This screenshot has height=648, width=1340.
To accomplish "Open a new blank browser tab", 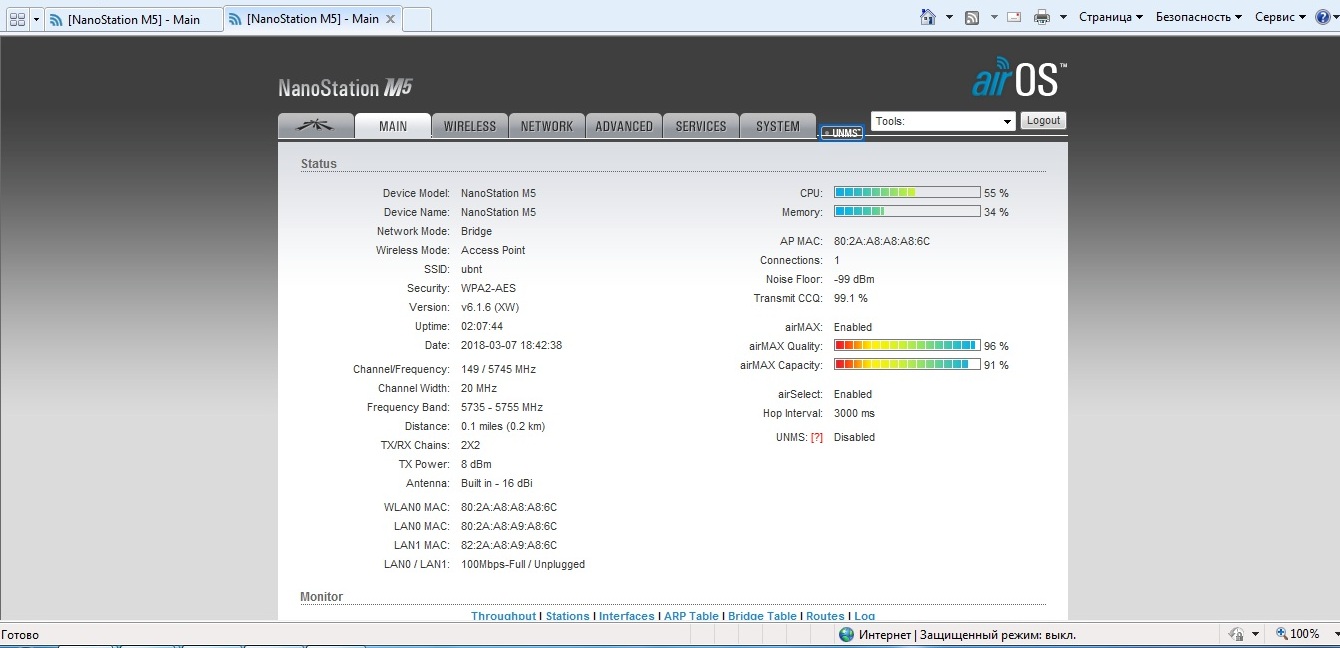I will pos(417,19).
